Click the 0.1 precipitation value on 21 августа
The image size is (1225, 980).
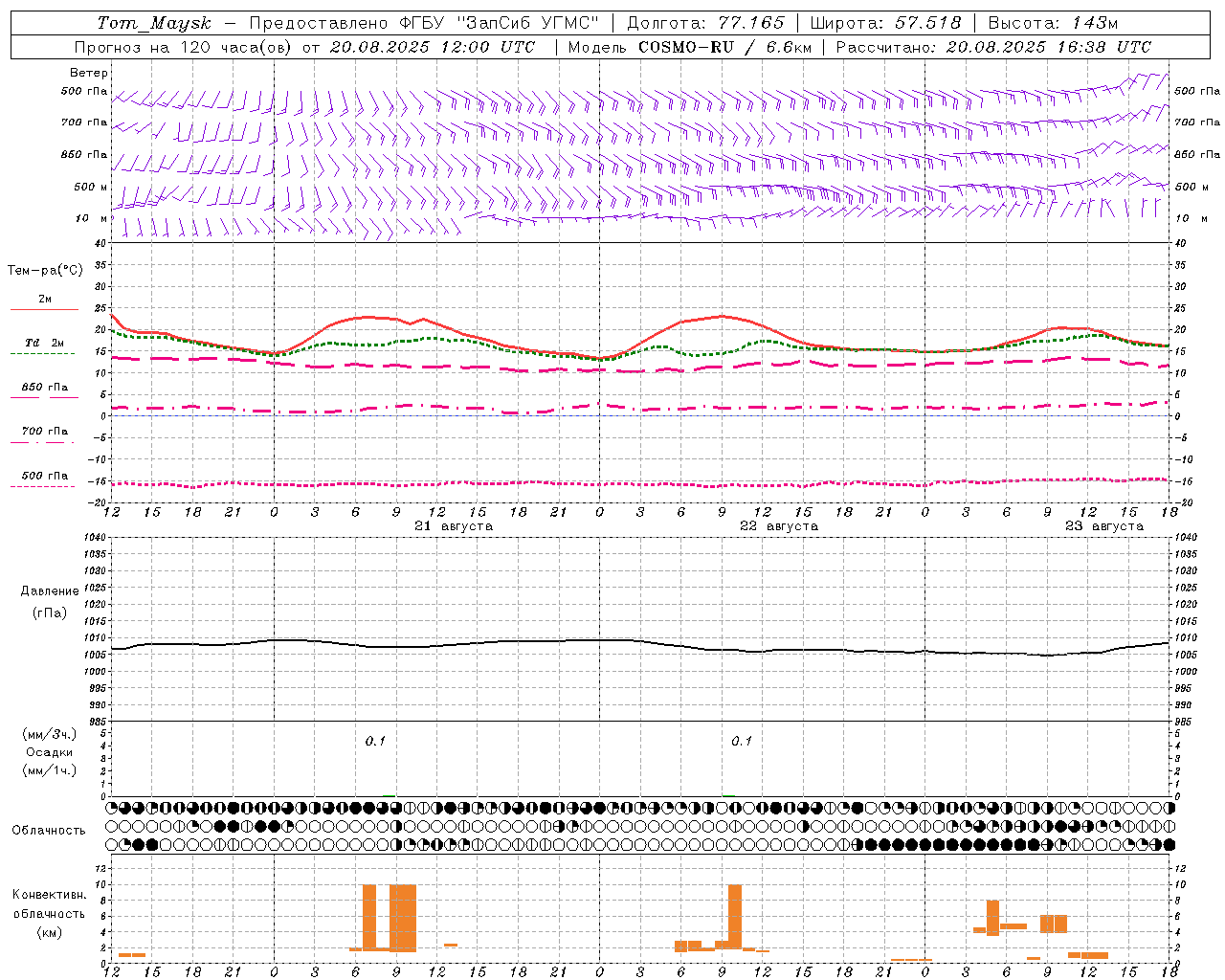point(375,741)
